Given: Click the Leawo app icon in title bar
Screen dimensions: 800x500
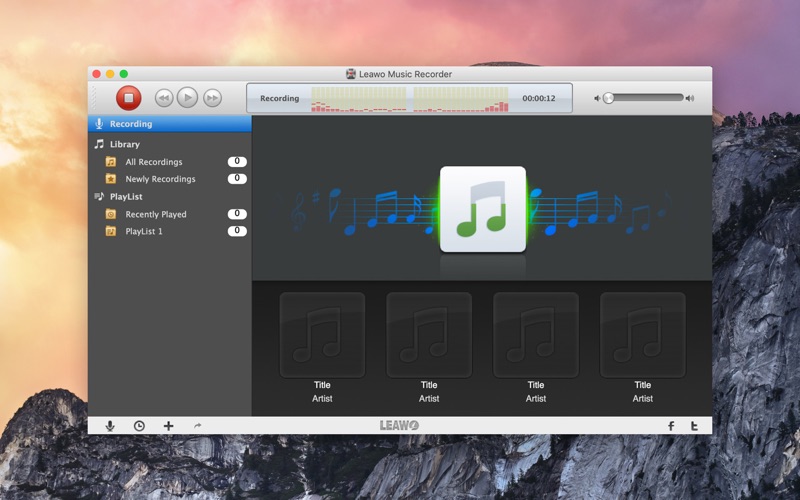Looking at the screenshot, I should pos(351,74).
